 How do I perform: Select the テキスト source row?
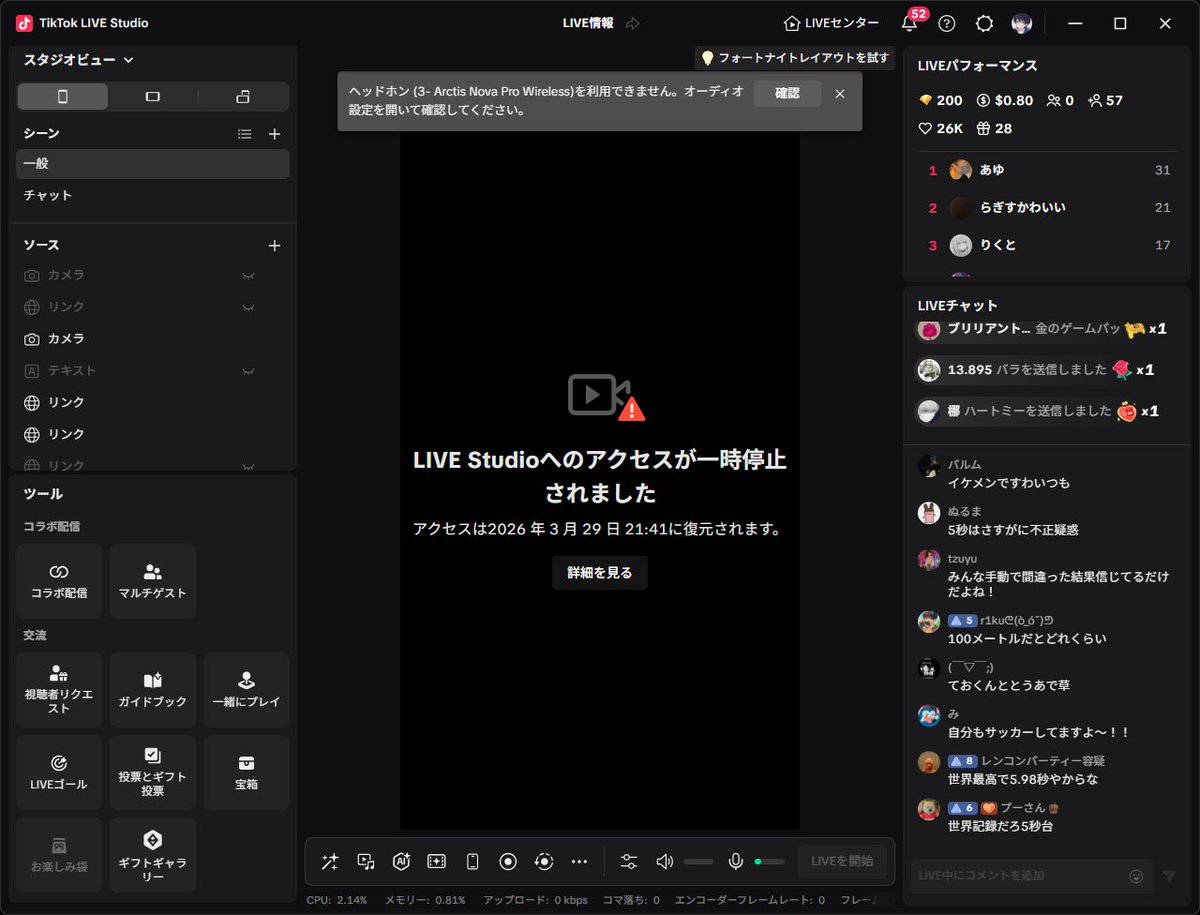(153, 371)
